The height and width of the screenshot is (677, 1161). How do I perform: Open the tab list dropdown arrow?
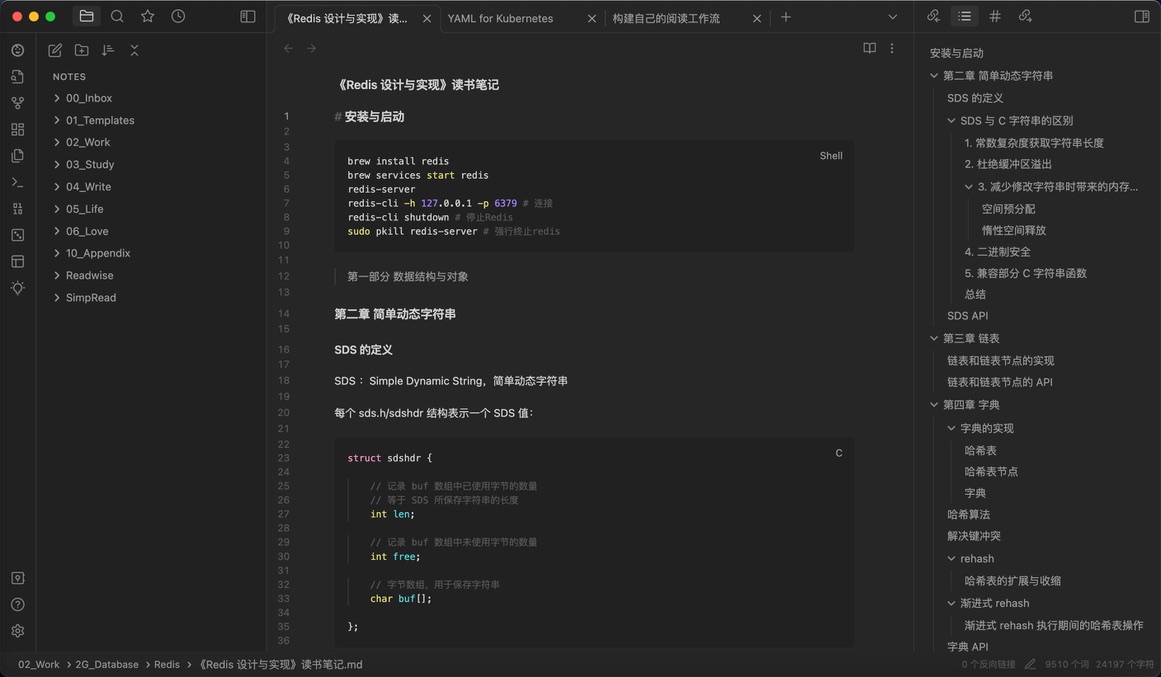point(892,17)
